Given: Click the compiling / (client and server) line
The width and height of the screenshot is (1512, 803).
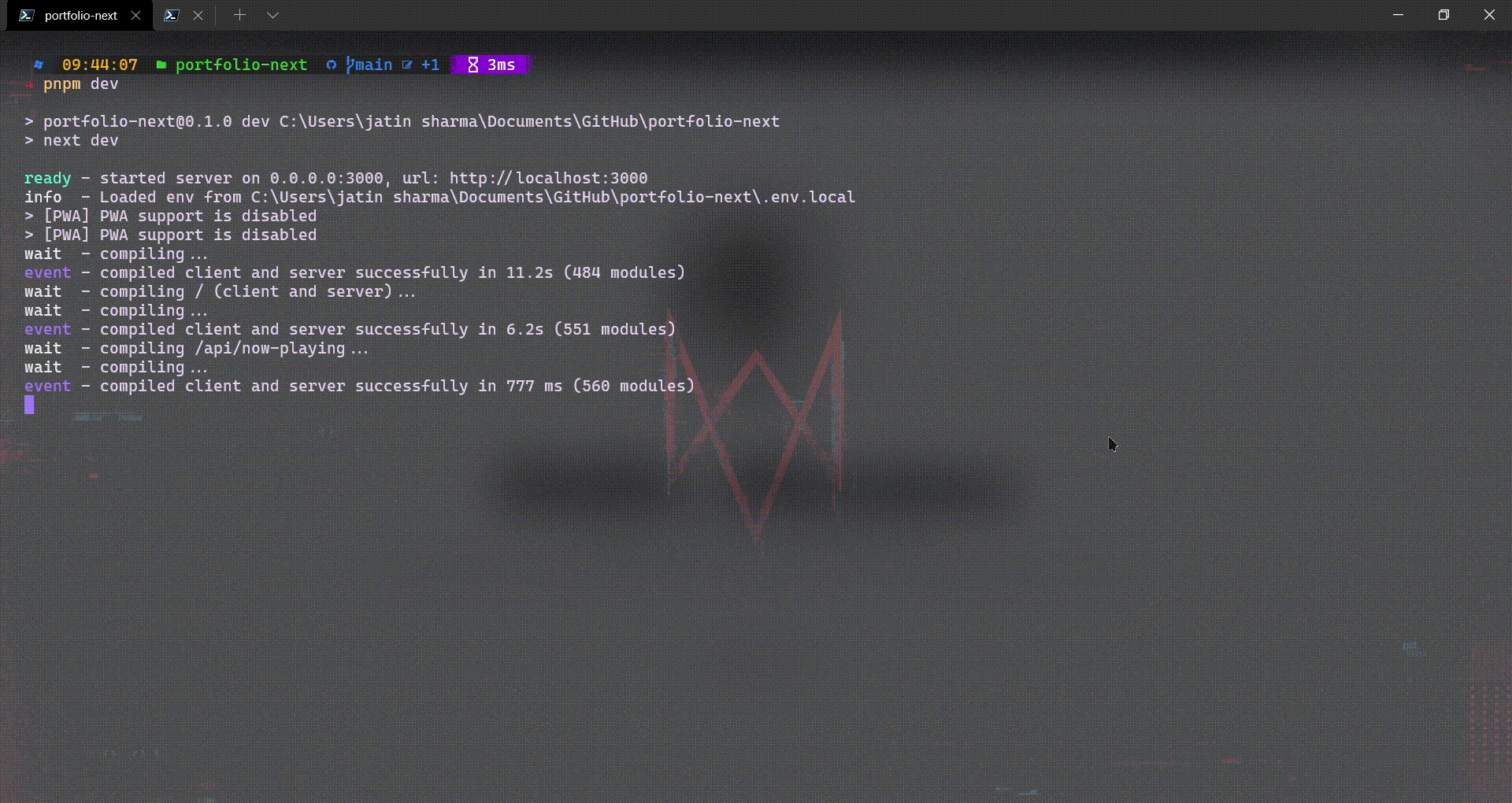Looking at the screenshot, I should (x=220, y=292).
